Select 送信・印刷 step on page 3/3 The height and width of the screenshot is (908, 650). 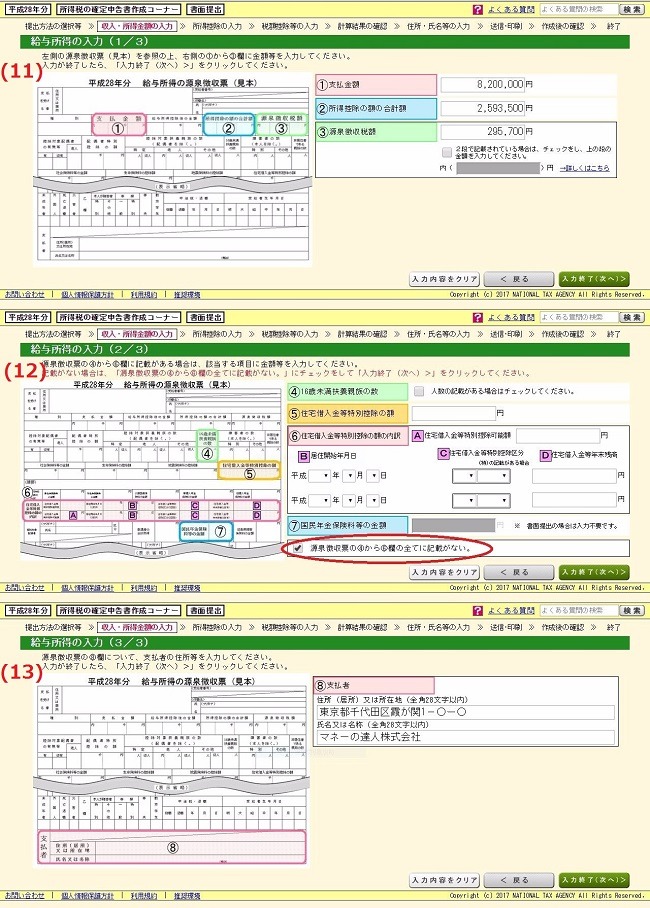click(506, 628)
